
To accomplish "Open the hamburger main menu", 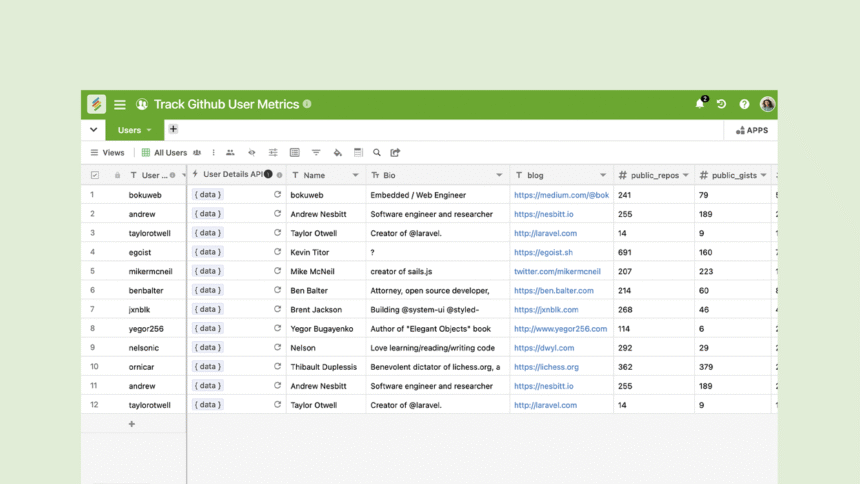I will [x=120, y=104].
